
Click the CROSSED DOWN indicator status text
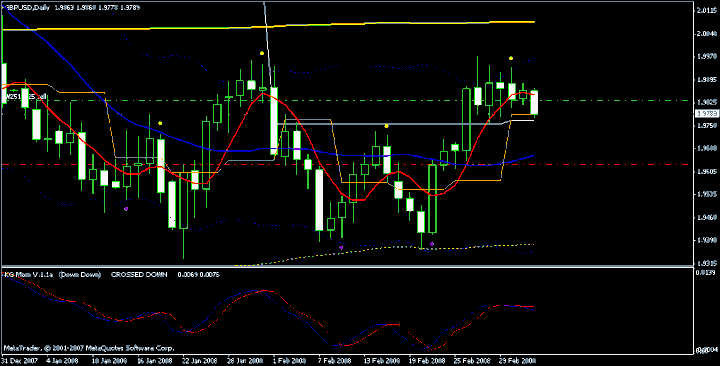[x=139, y=275]
